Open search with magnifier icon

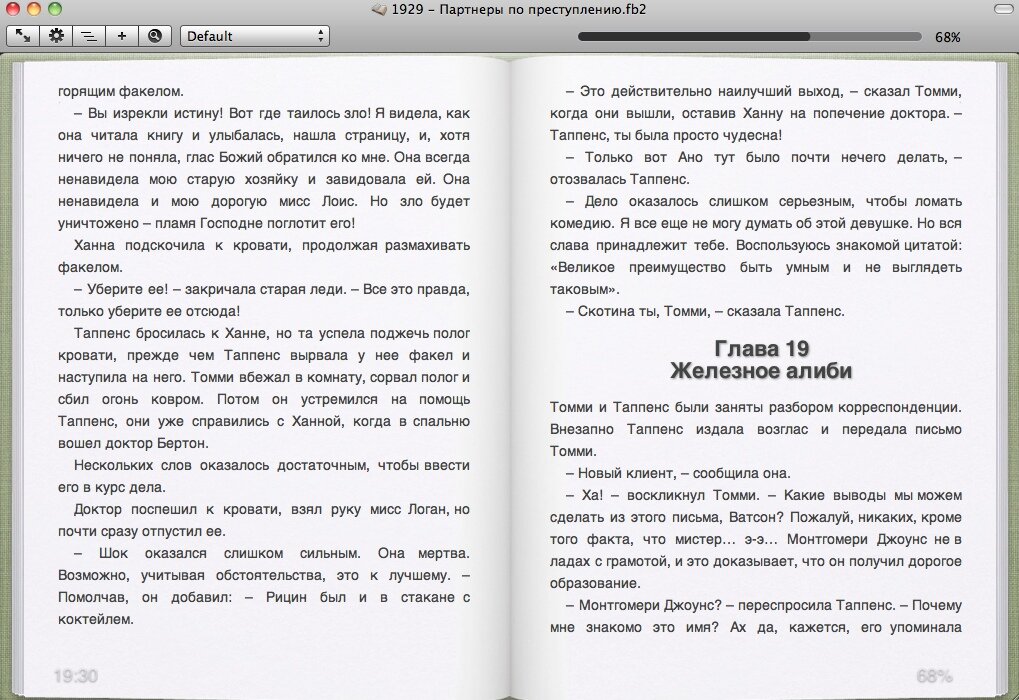(154, 36)
